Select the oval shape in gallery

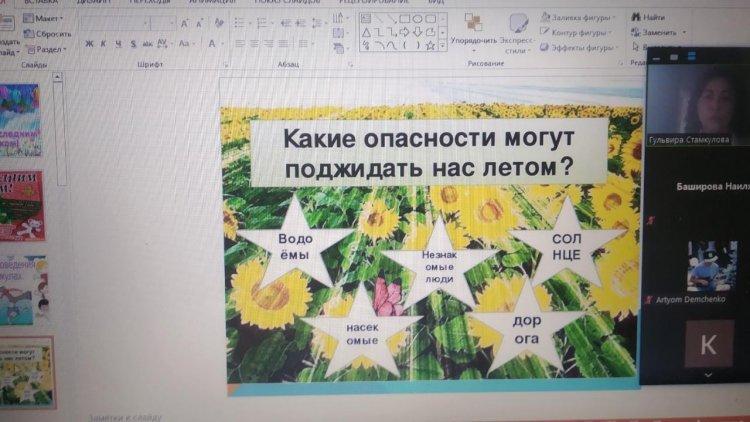[x=418, y=19]
